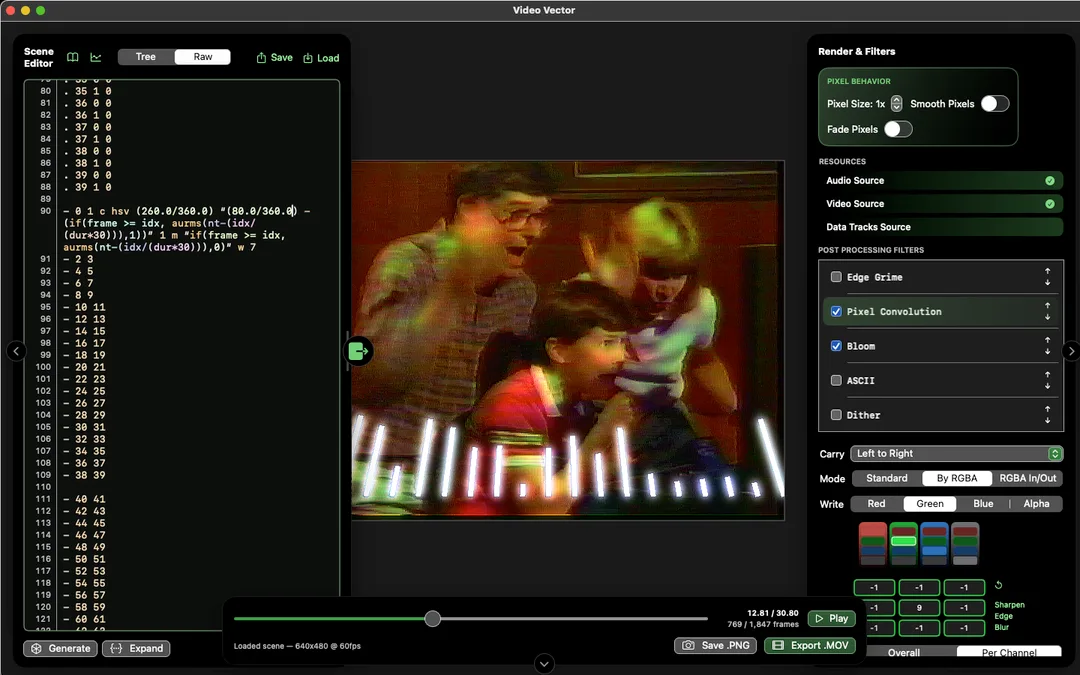The height and width of the screenshot is (675, 1080).
Task: Enable the Dither filter checkbox
Action: tap(836, 415)
